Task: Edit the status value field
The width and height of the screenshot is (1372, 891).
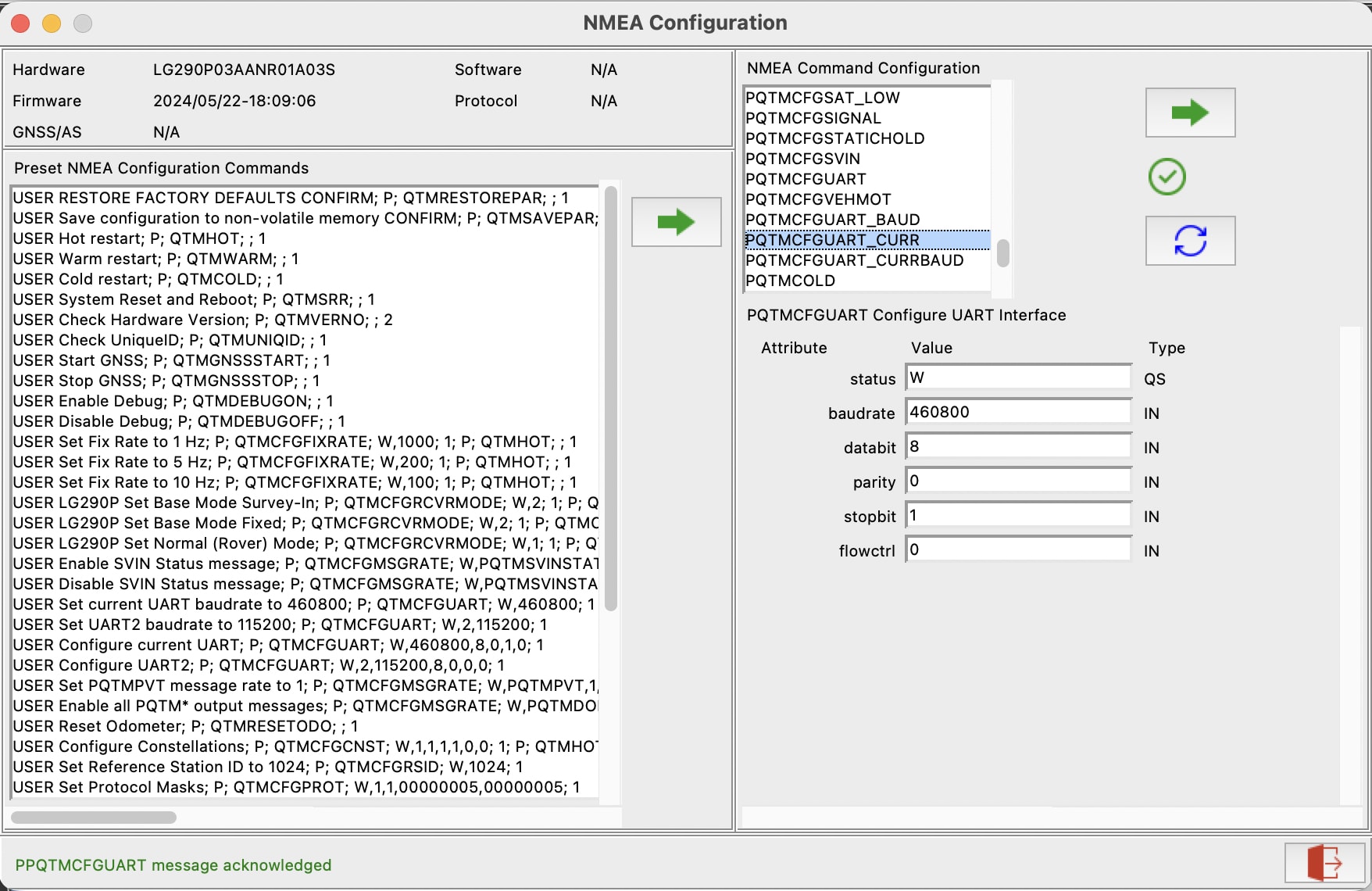Action: pos(1018,378)
